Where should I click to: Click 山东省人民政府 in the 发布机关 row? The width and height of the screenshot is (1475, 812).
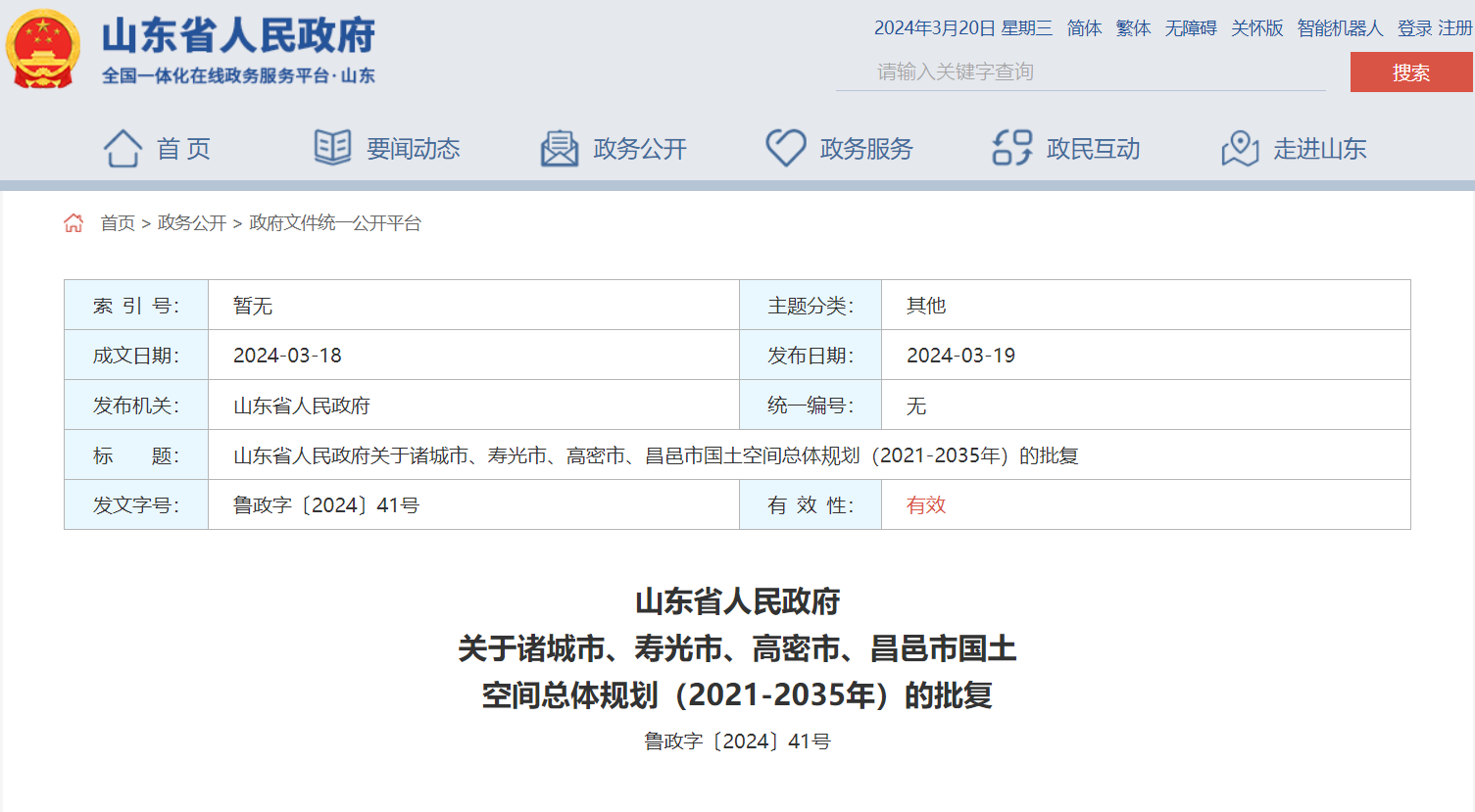pyautogui.click(x=302, y=406)
